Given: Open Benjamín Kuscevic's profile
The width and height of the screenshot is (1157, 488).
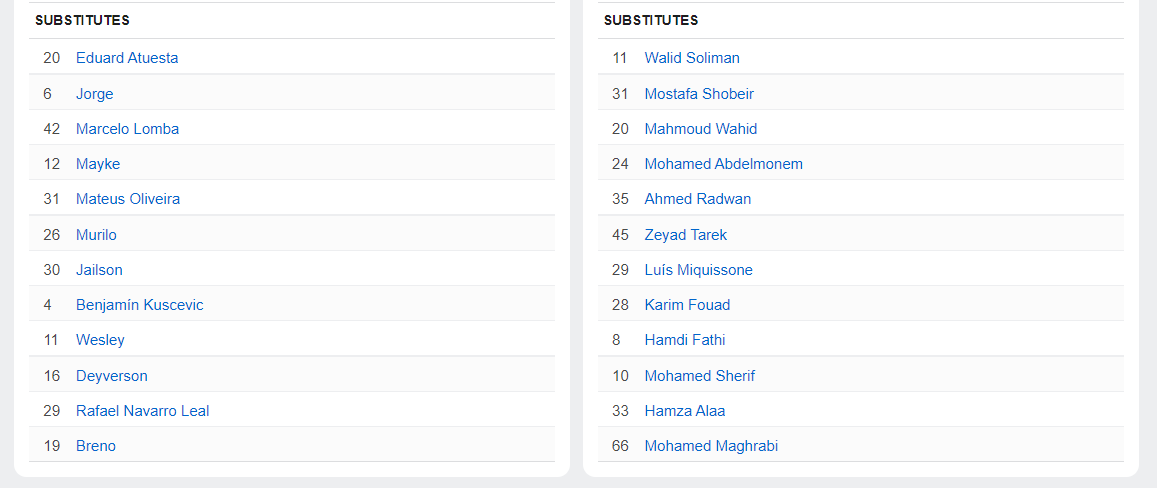Looking at the screenshot, I should (139, 305).
